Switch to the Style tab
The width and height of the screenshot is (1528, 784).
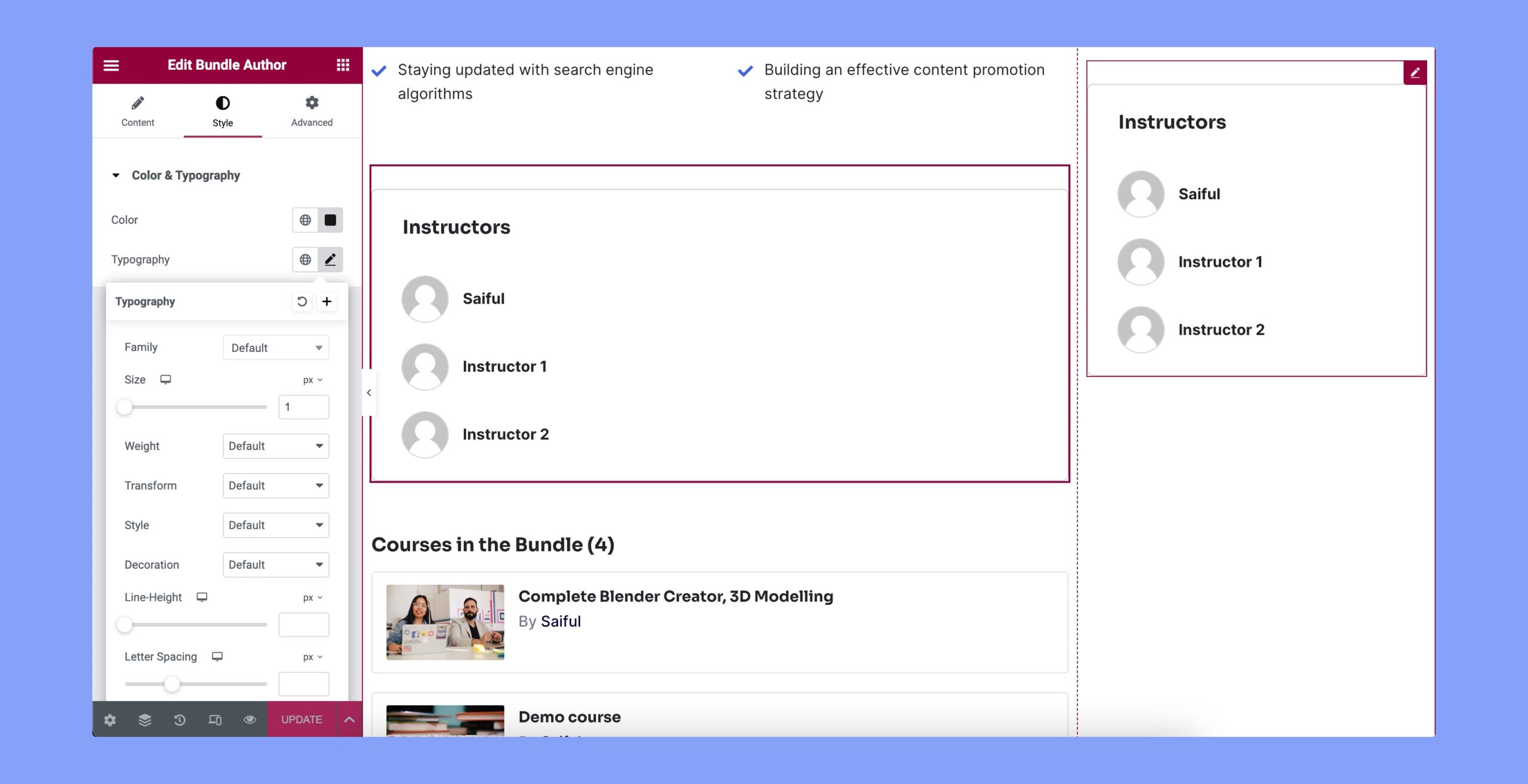click(x=223, y=111)
